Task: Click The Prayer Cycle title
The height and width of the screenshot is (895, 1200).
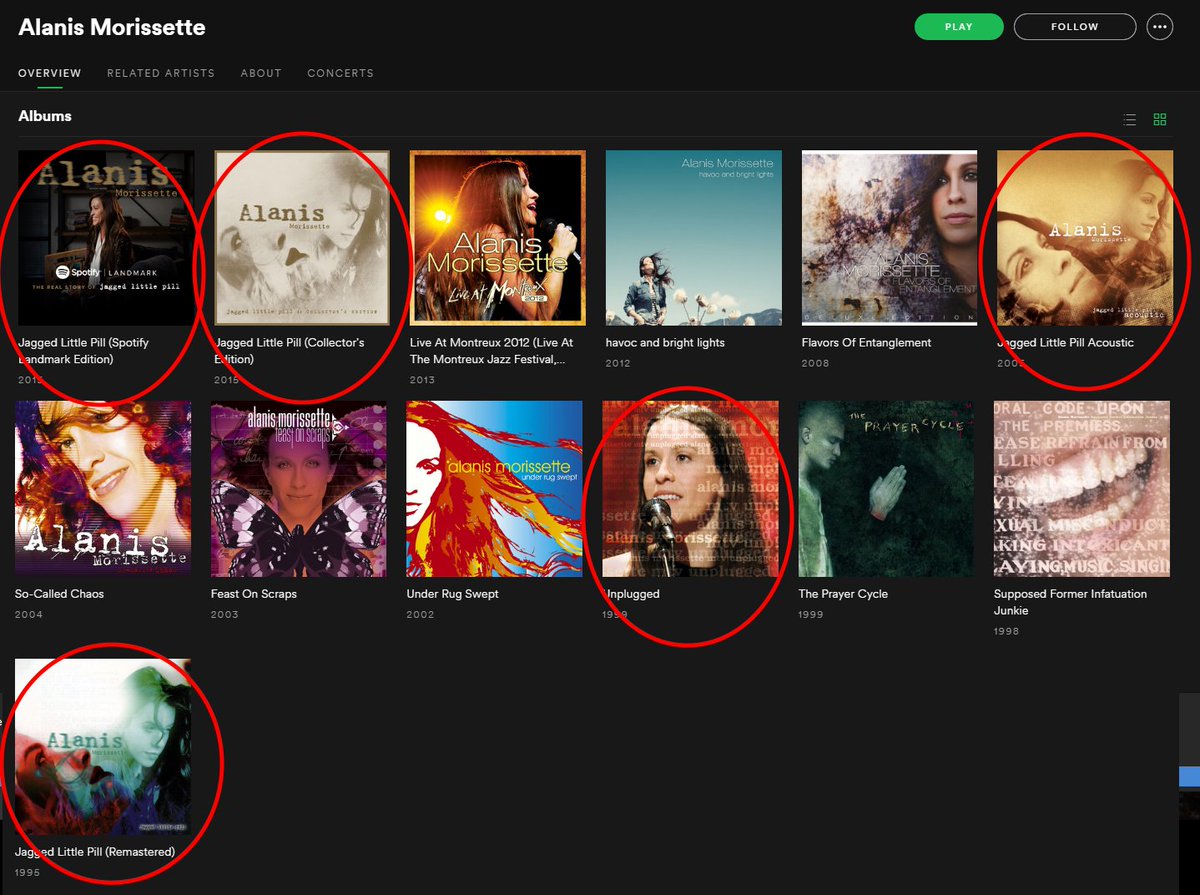Action: 843,594
